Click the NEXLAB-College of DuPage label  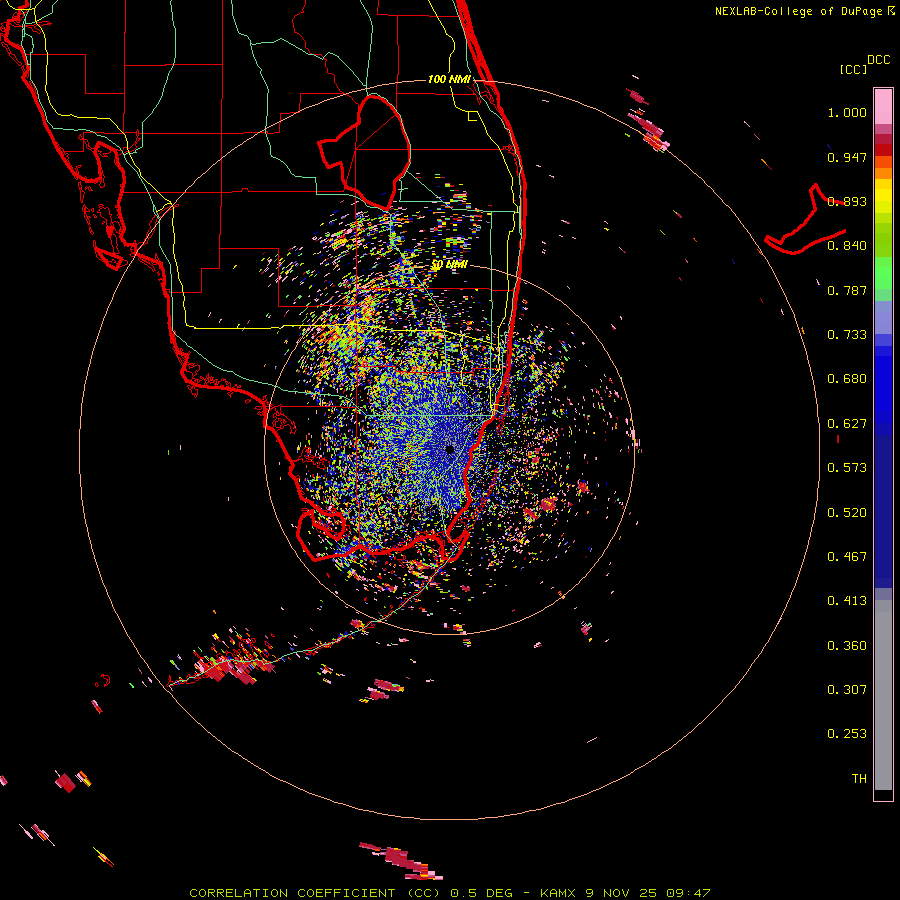798,11
